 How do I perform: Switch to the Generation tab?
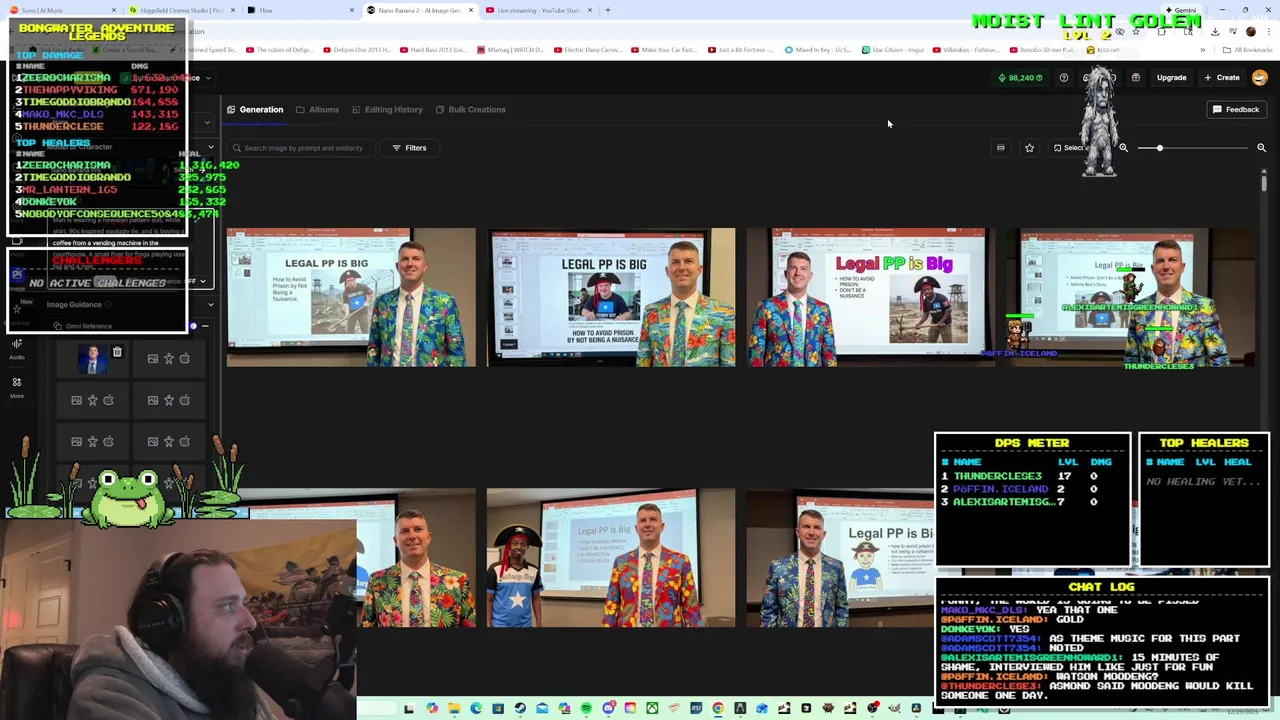255,109
